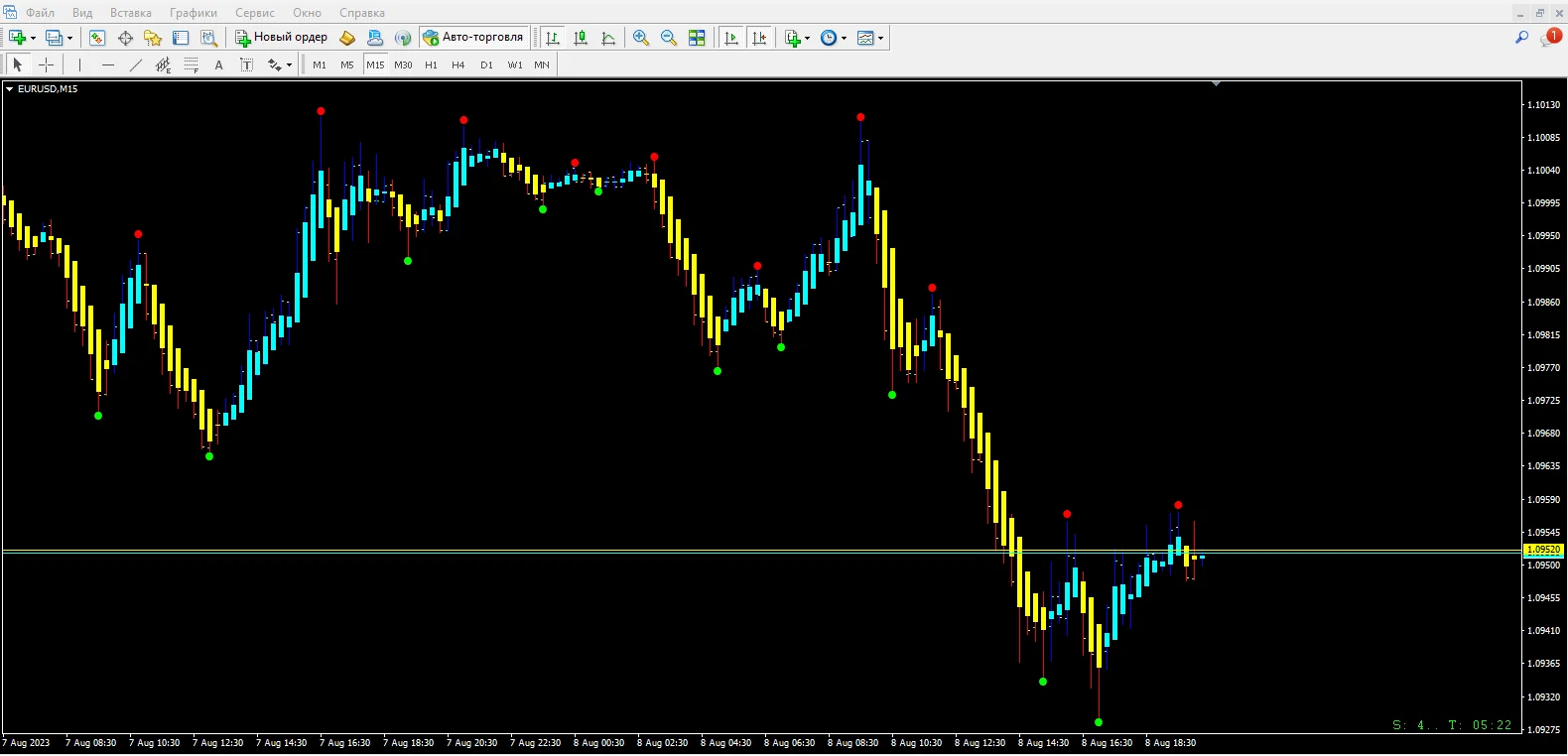Toggle the Авто-торговля button
This screenshot has height=756, width=1568.
[473, 38]
